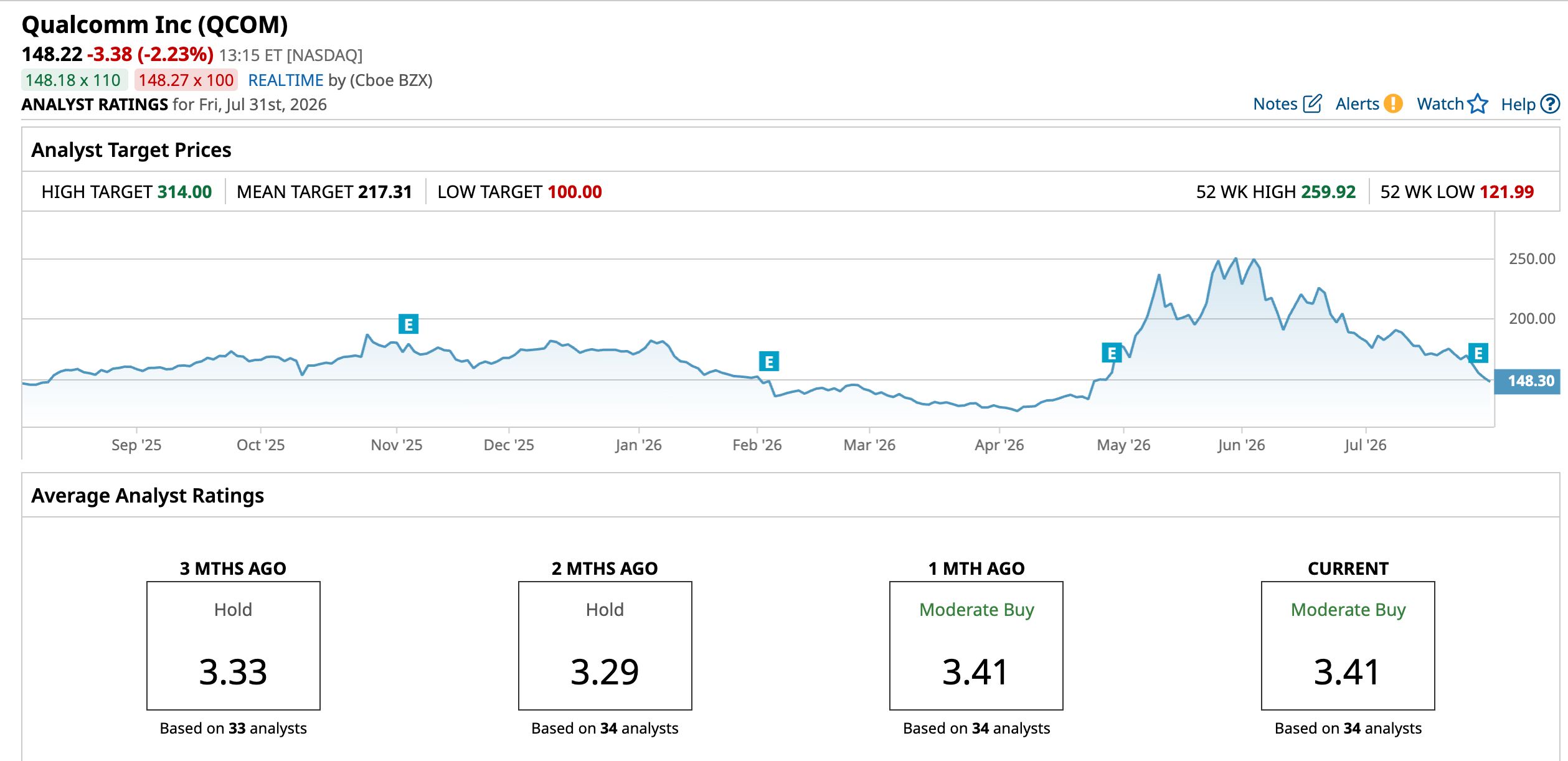
Task: Click the Analyst Target Prices heading
Action: (131, 150)
